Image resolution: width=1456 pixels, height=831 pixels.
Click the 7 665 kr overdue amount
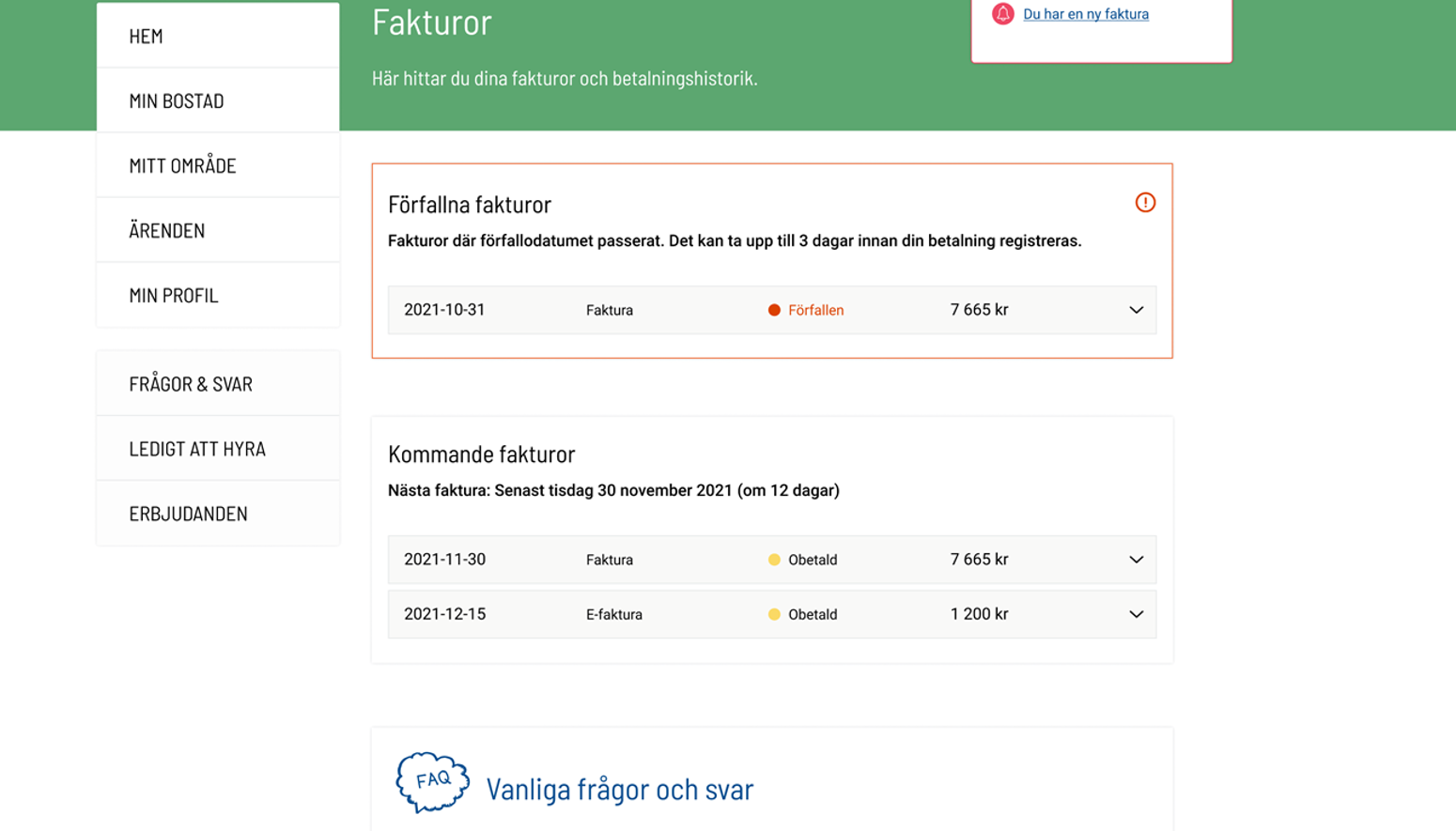(979, 311)
